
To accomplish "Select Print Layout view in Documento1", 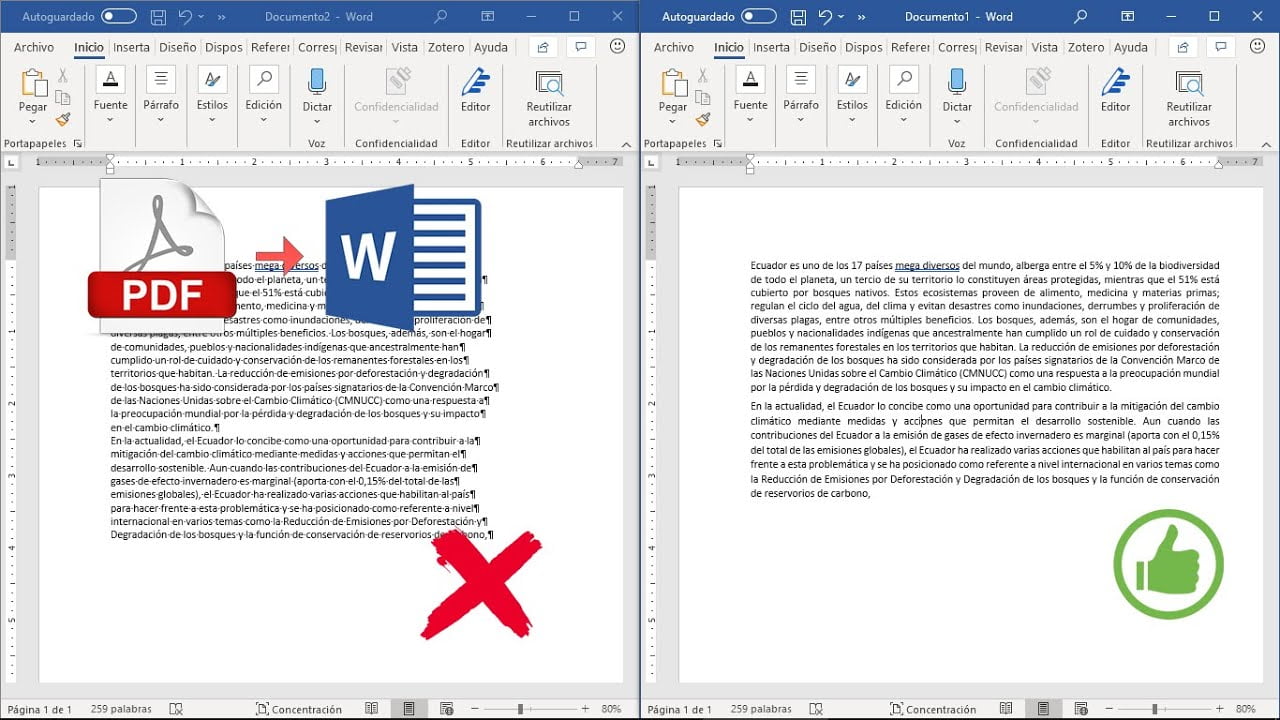I will click(x=1043, y=709).
